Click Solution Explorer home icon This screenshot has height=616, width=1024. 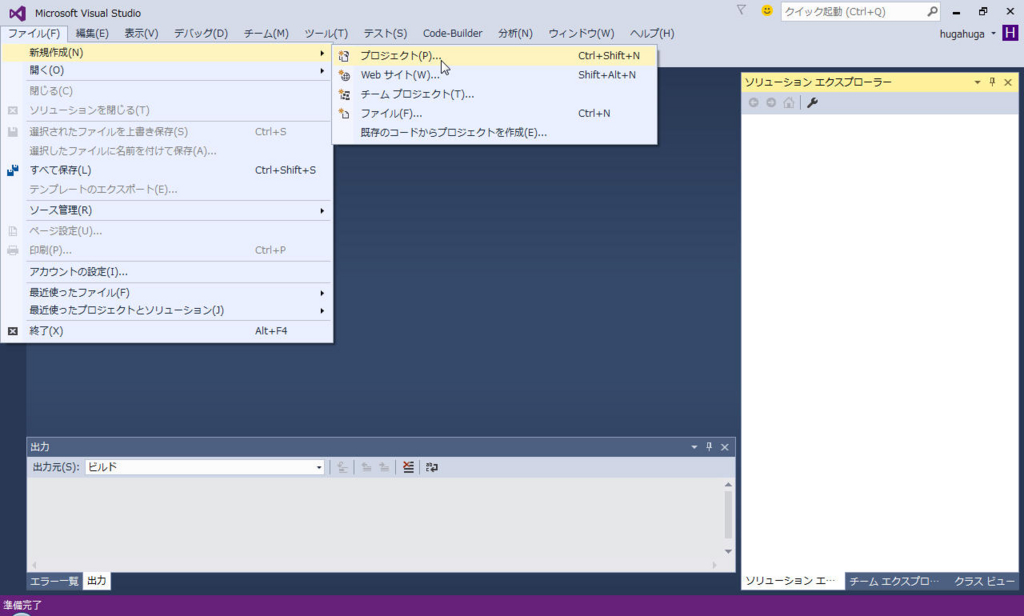click(789, 103)
